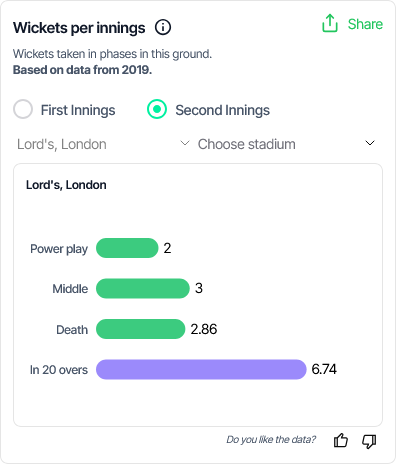The height and width of the screenshot is (464, 396).
Task: Click the 6.74 value label
Action: pyautogui.click(x=324, y=369)
